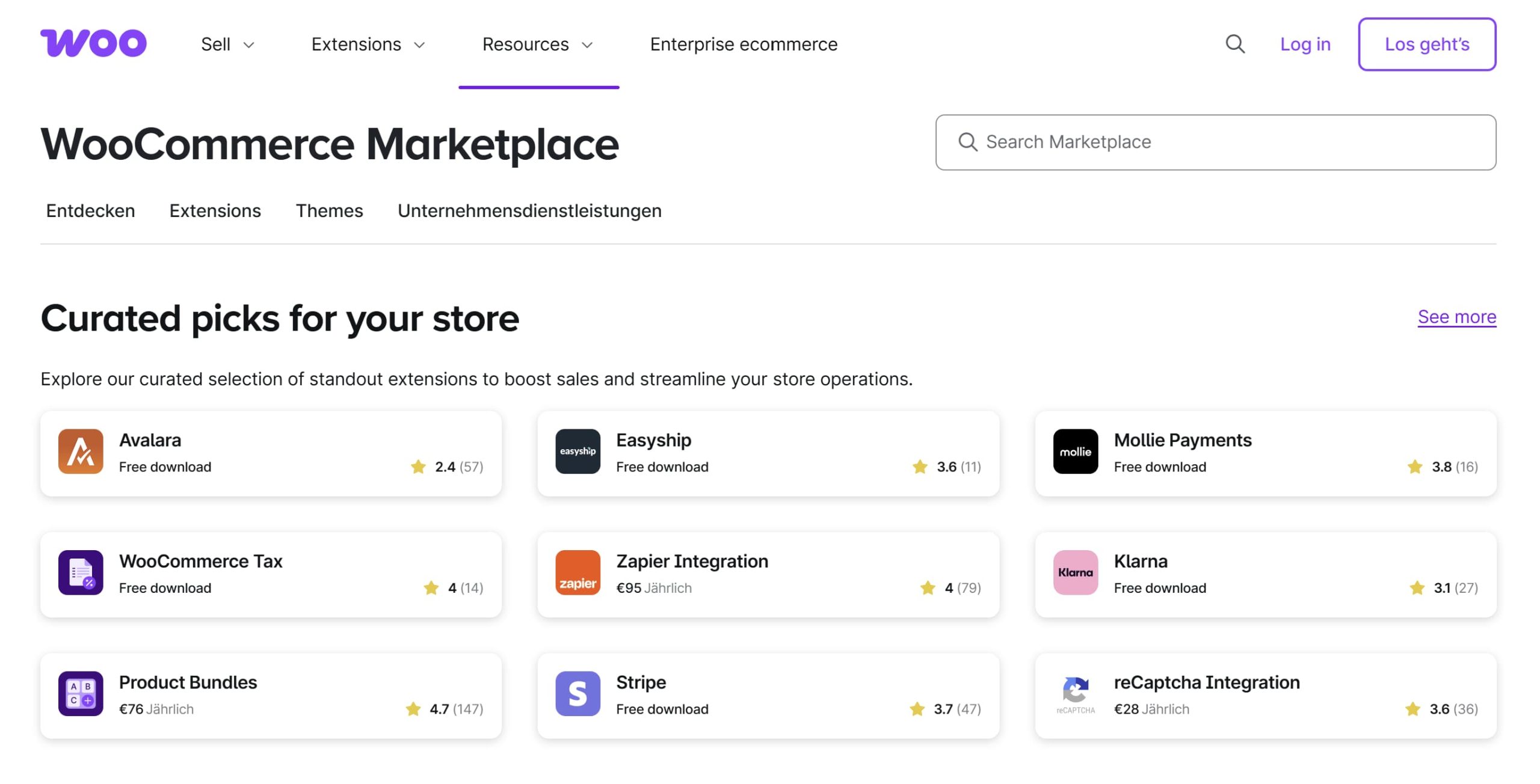Open the Sell navigation menu

(228, 44)
